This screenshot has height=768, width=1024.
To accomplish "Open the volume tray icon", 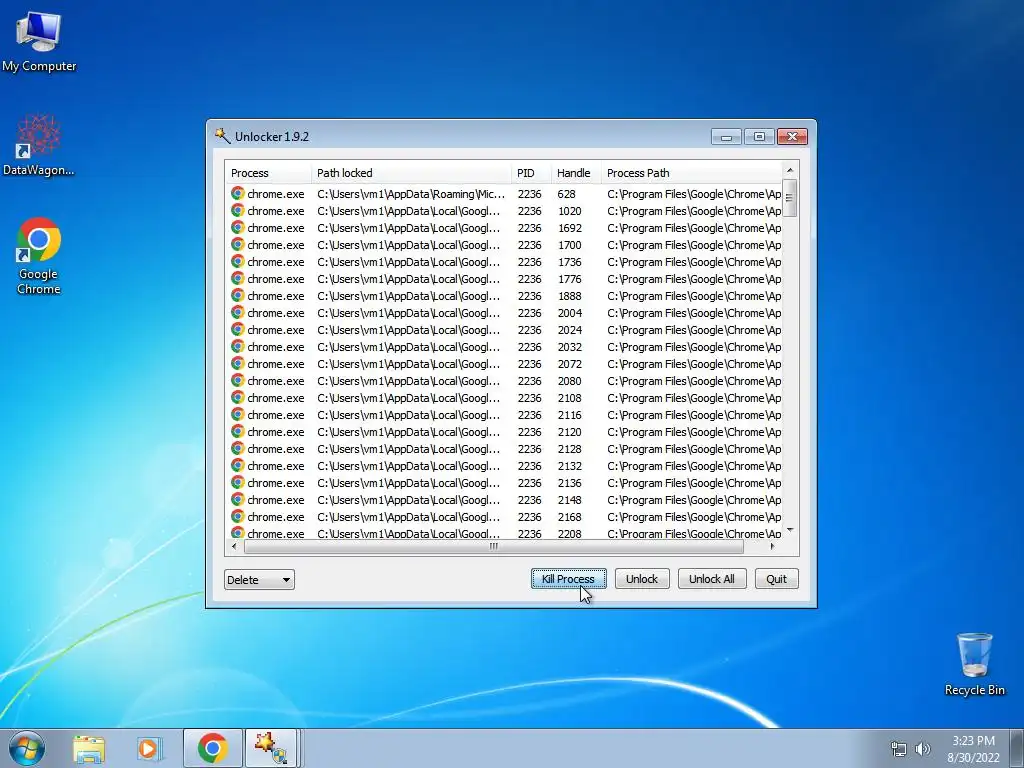I will [923, 749].
